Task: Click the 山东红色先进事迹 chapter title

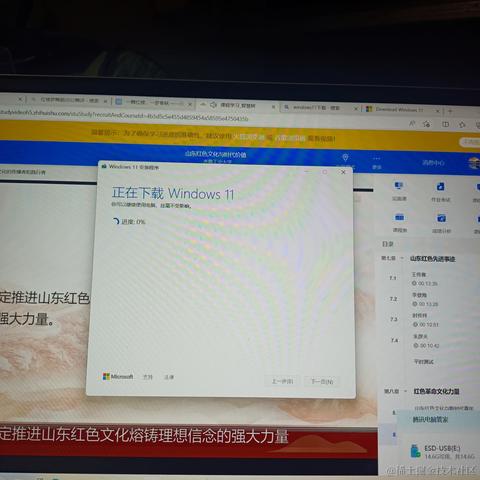Action: point(432,259)
